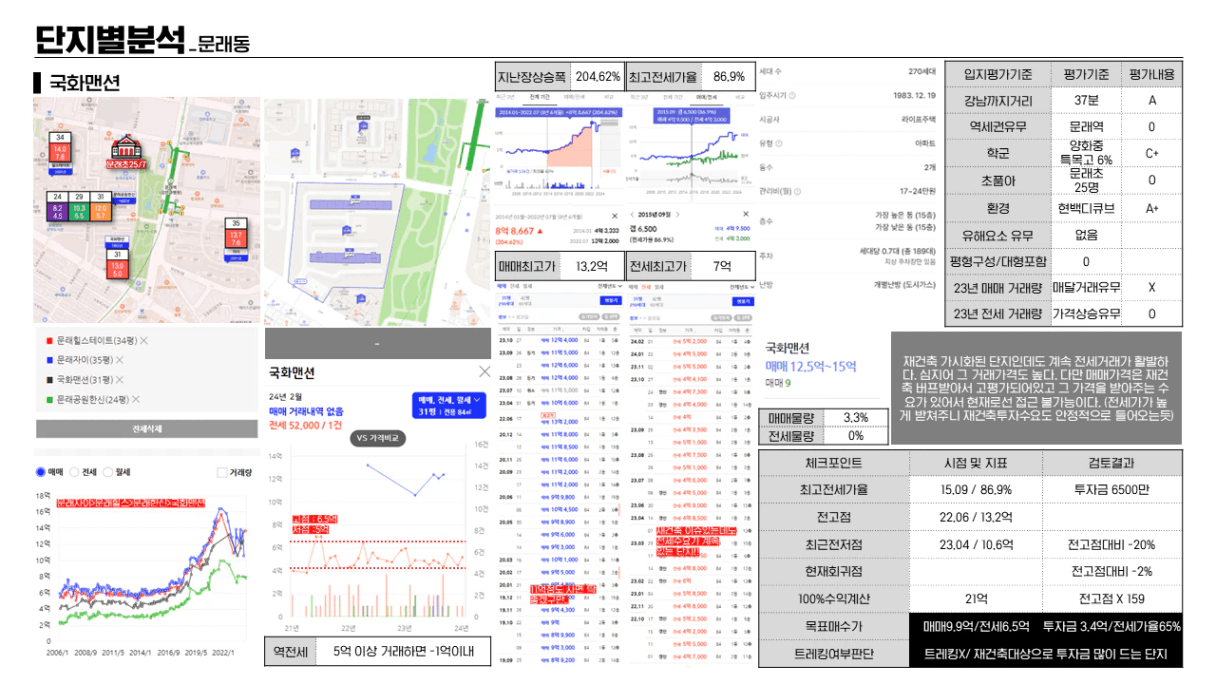Click the 현백디큐브 environment cell
Screen dimensions: 1216x684
[1087, 208]
